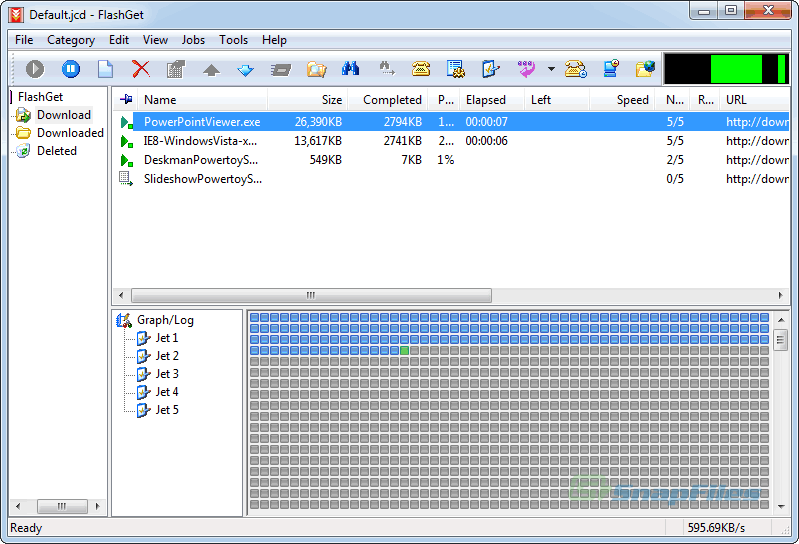Select the FlashGet root tree node
The width and height of the screenshot is (799, 544).
click(x=40, y=97)
